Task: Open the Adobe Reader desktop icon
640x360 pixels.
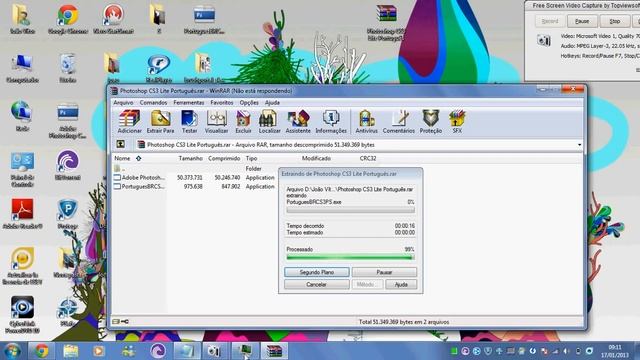Action: (x=22, y=213)
